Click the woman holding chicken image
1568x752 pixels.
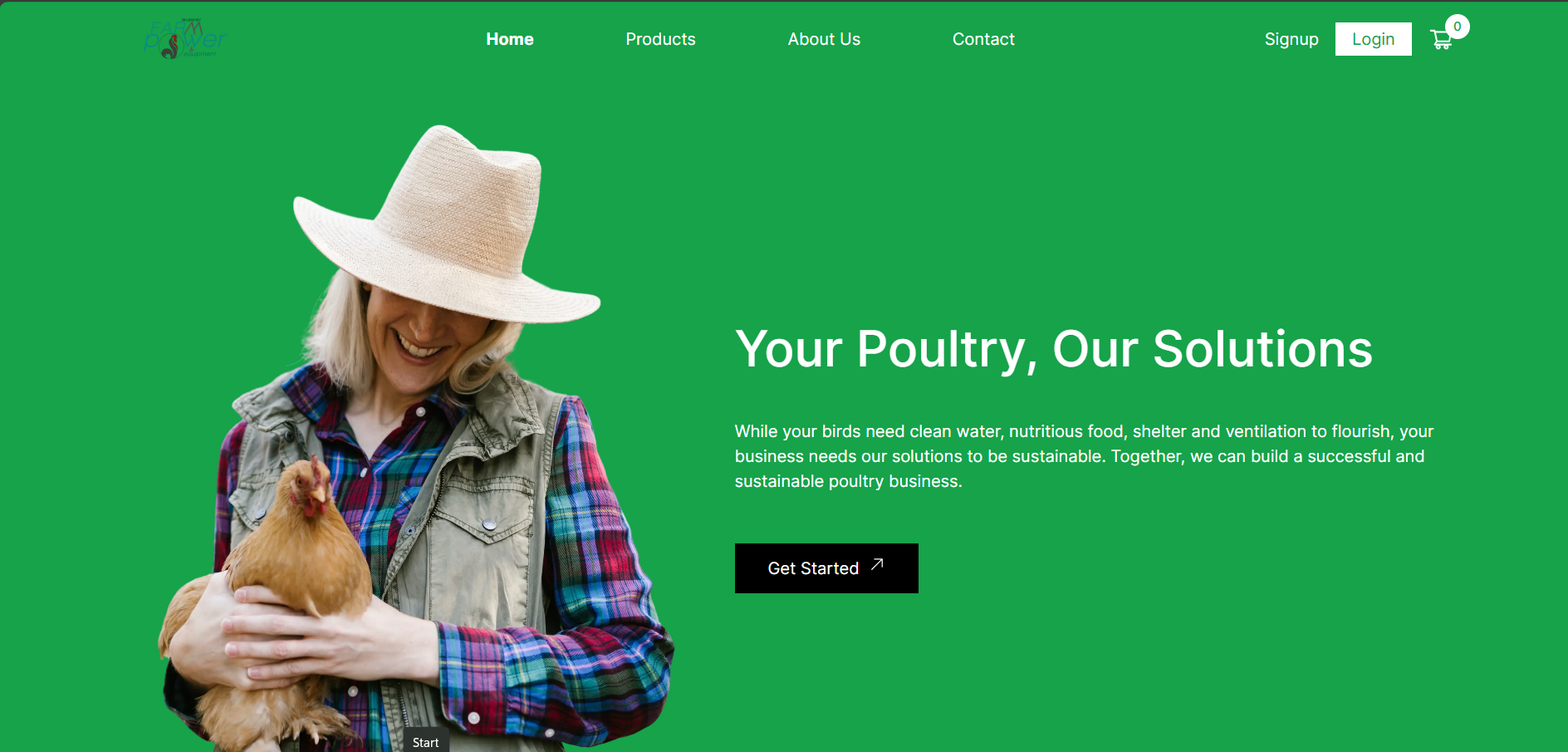point(415,439)
